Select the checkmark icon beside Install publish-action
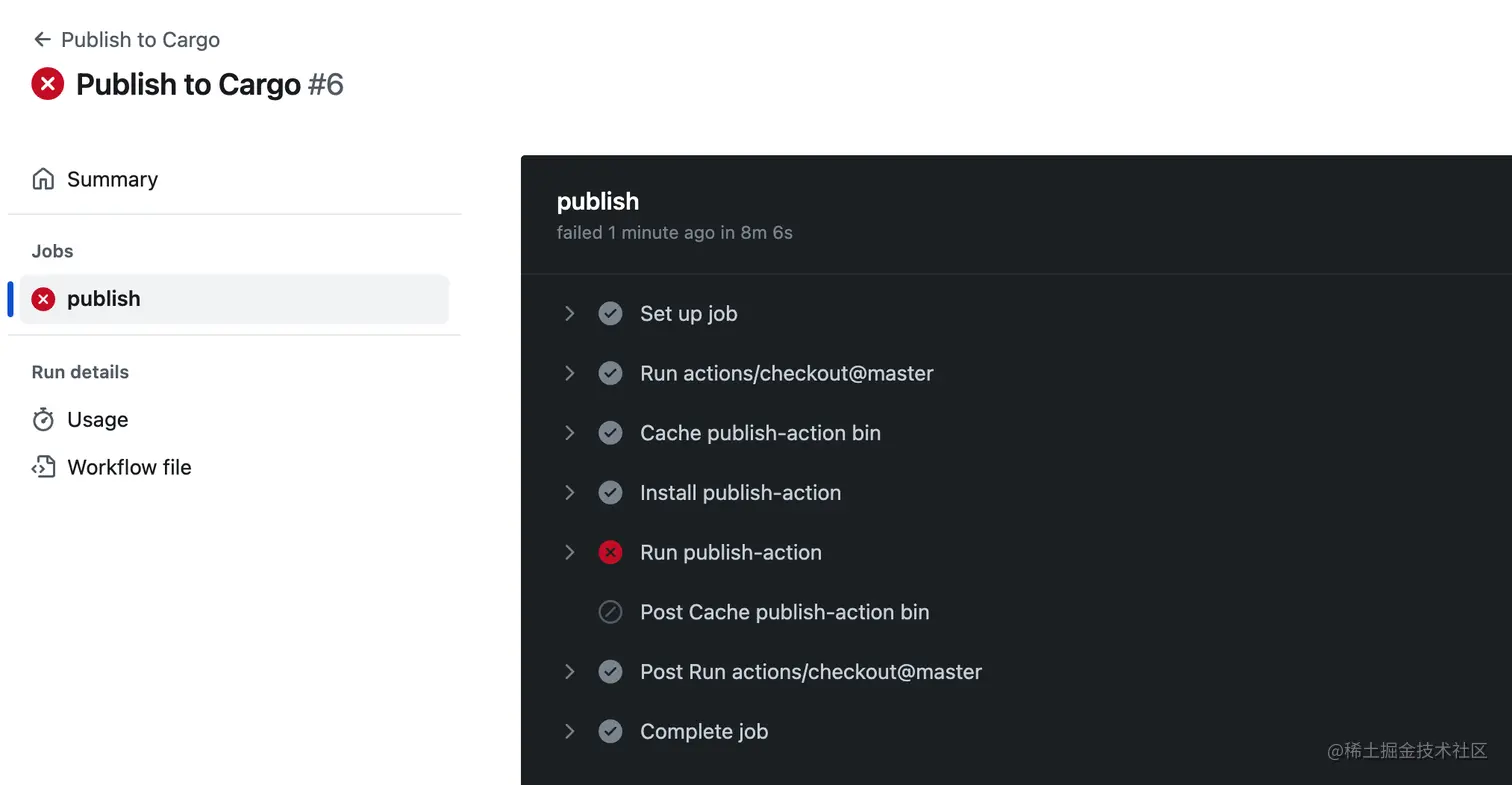 click(610, 492)
